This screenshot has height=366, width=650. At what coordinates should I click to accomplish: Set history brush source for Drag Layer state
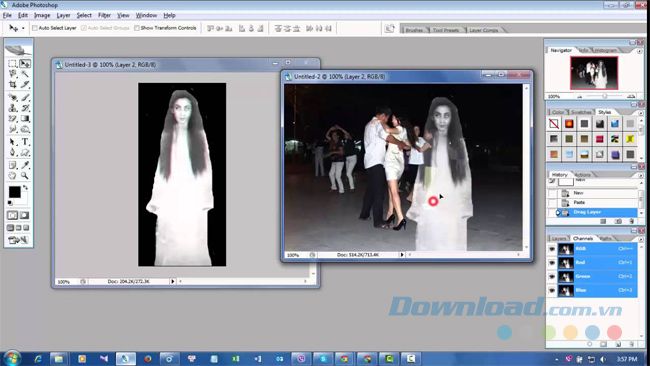pyautogui.click(x=552, y=212)
